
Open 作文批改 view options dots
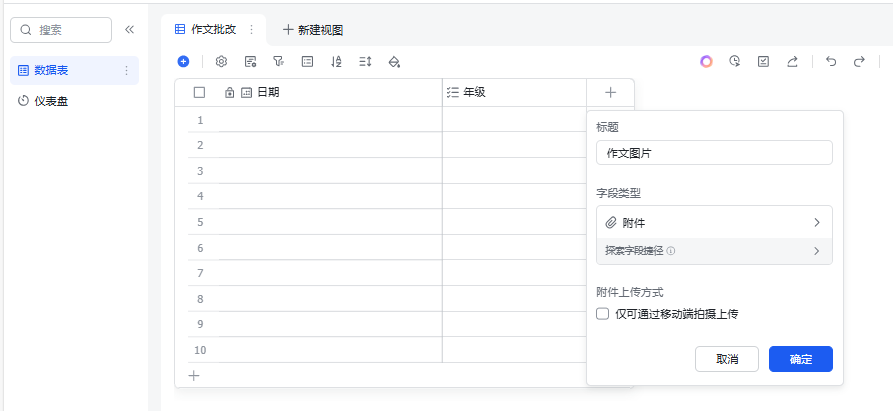coord(252,30)
